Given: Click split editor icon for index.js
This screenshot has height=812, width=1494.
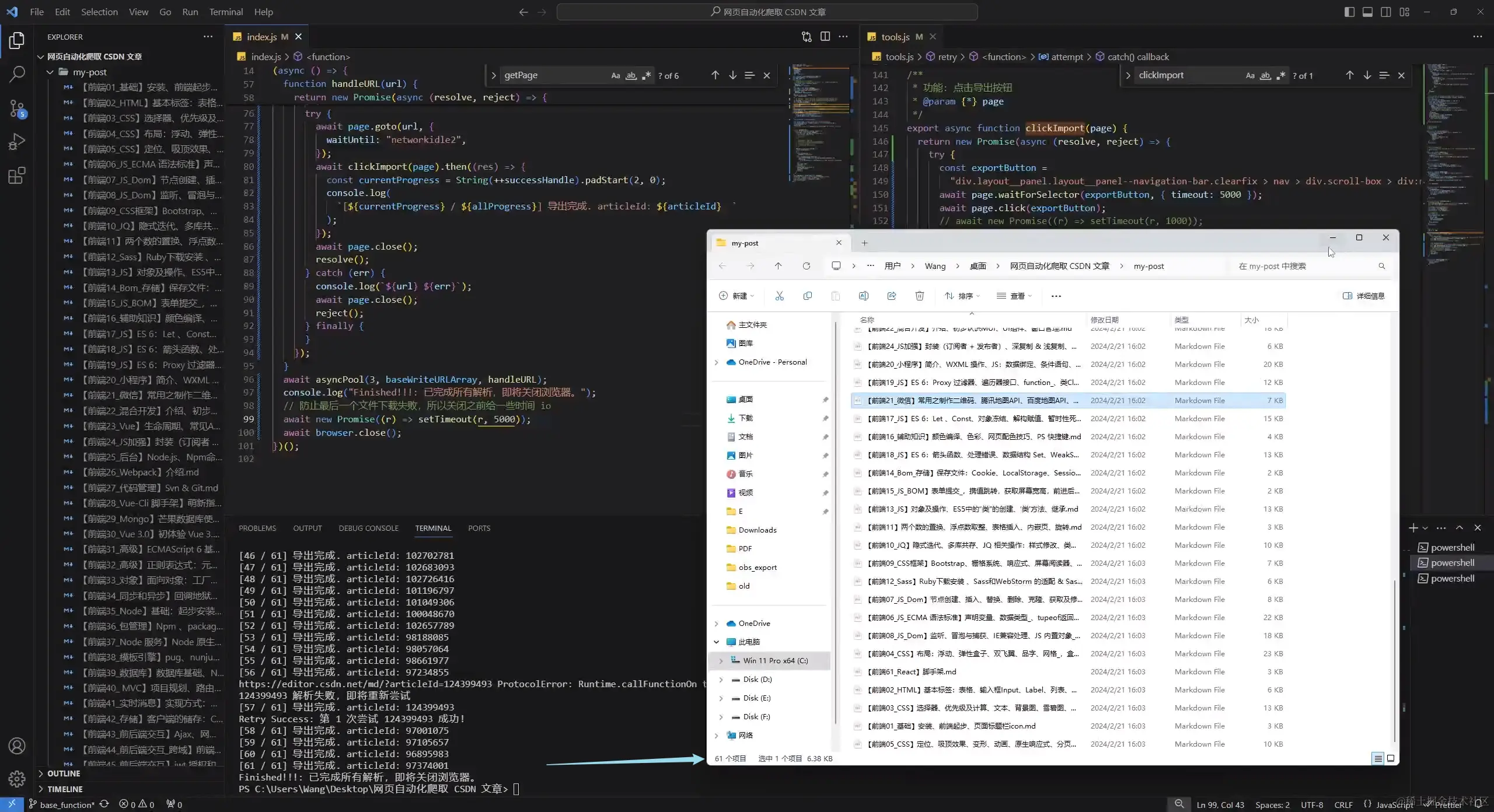Looking at the screenshot, I should click(x=825, y=37).
